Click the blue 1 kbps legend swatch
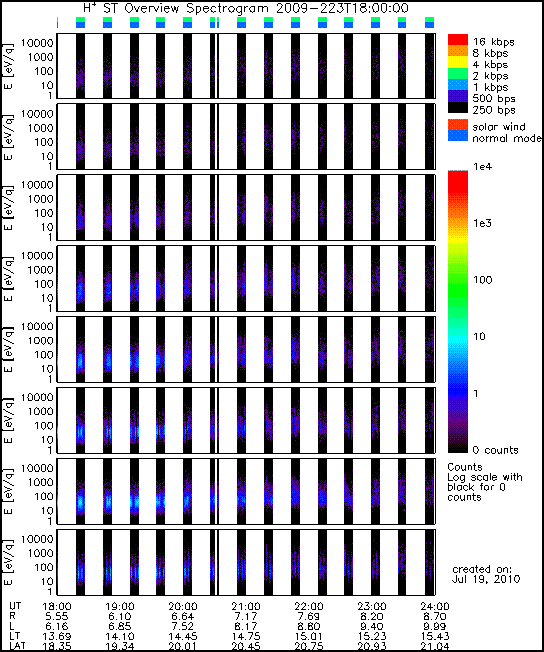The height and width of the screenshot is (652, 544). pos(457,84)
